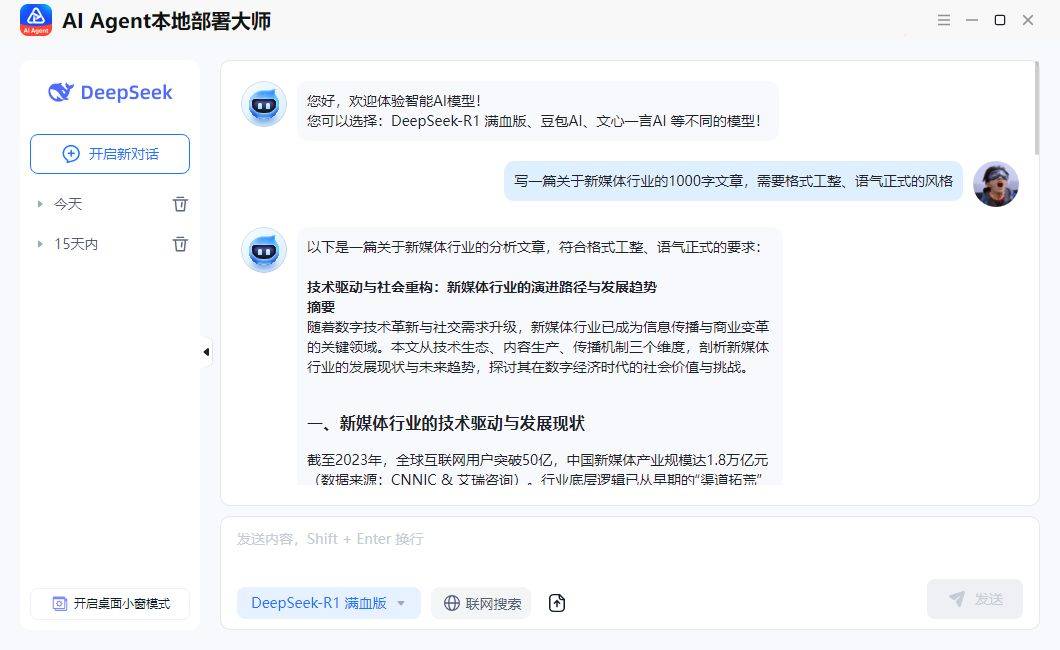Click the heading 一、新媒体行业的技术驱动与发展现状
1060x650 pixels.
click(445, 424)
